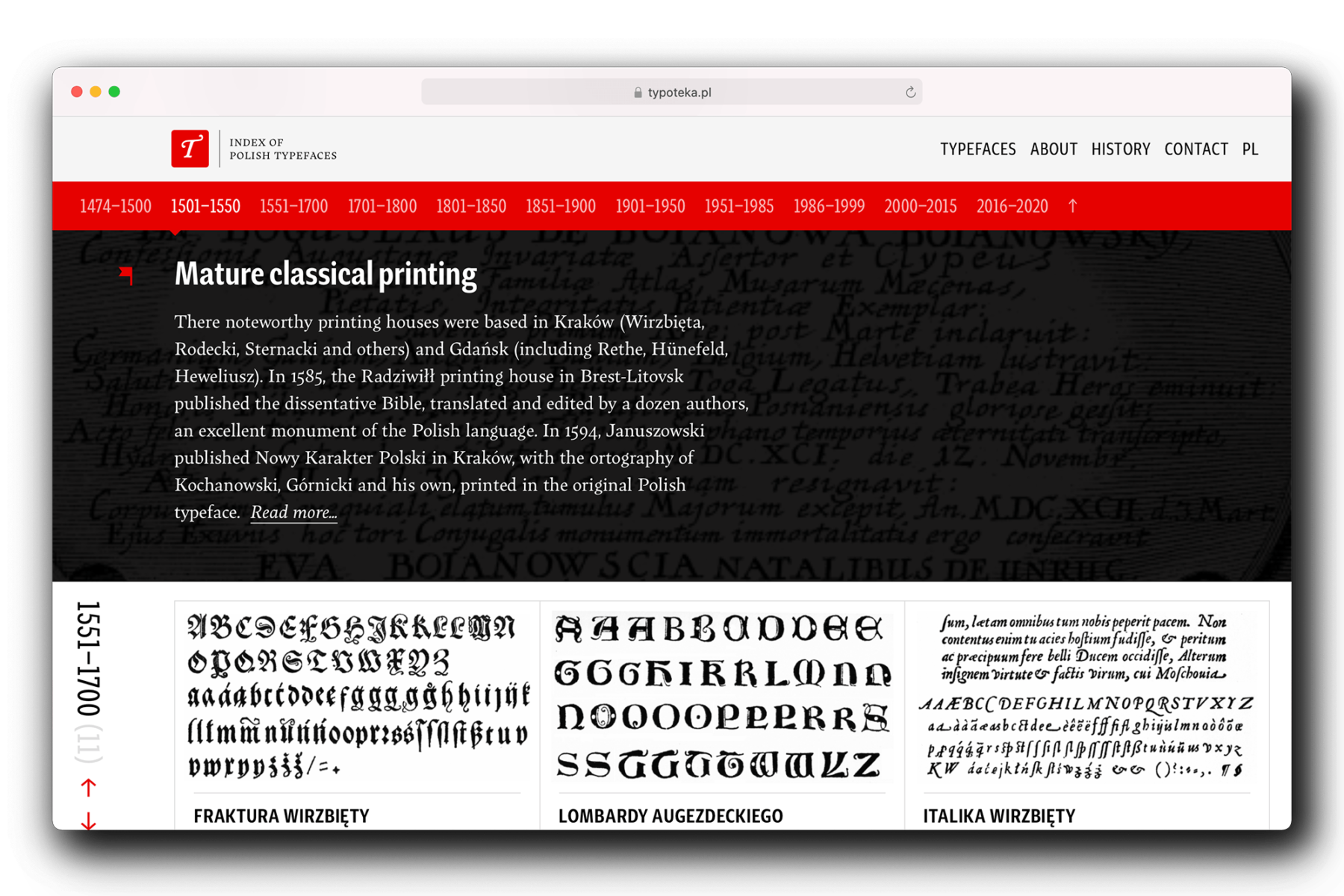
Task: Select the 1501–1550 period tab
Action: tap(205, 206)
